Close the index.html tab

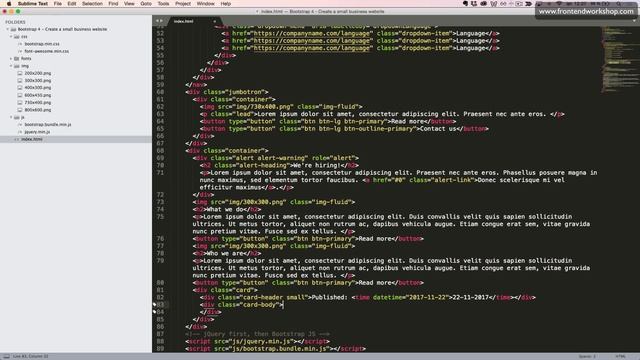[x=215, y=21]
